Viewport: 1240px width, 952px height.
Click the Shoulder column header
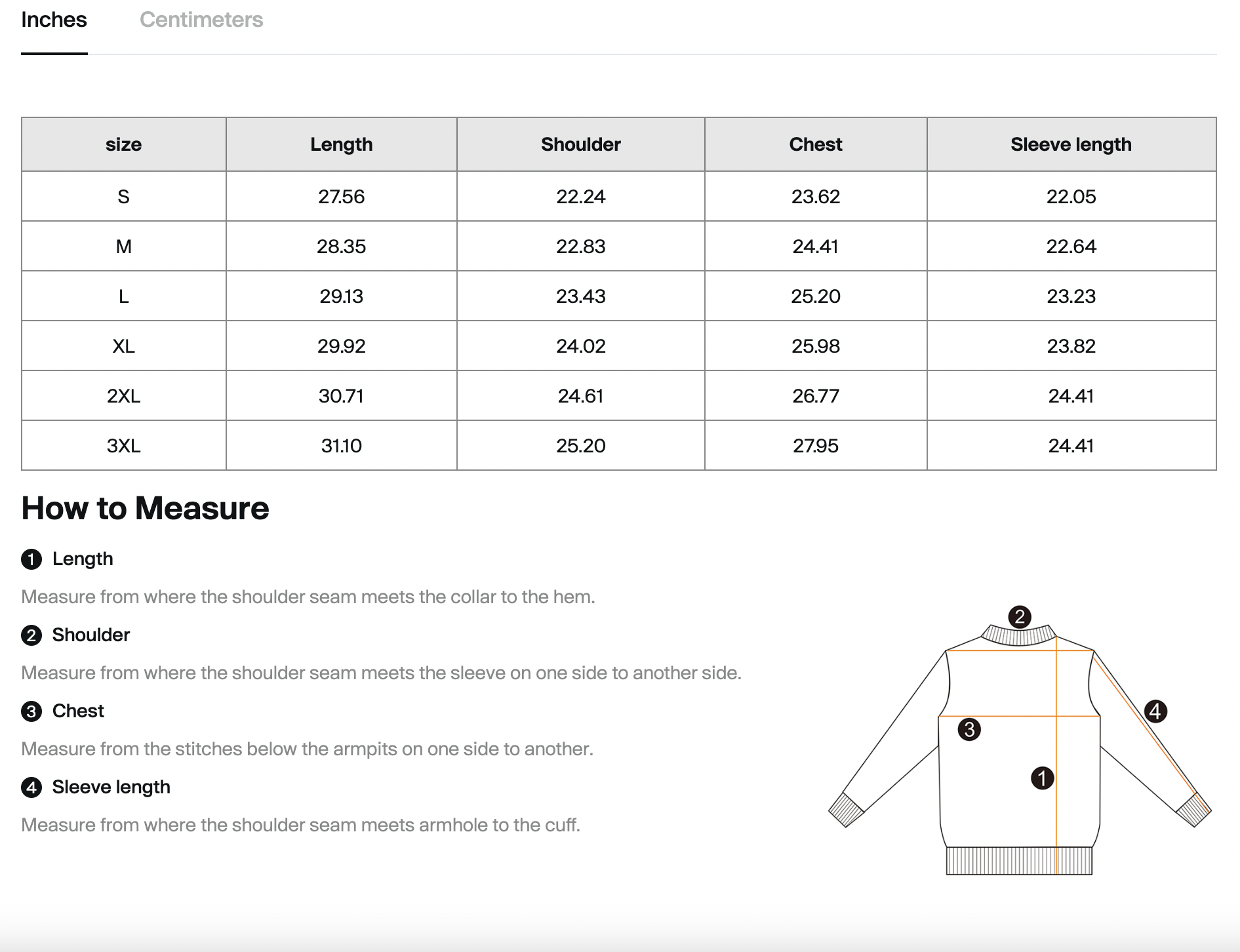[x=580, y=144]
